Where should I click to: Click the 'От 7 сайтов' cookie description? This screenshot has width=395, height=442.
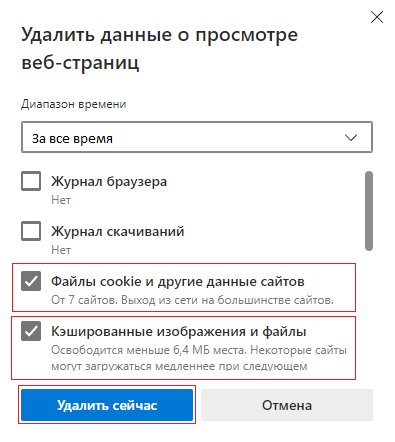coord(192,300)
